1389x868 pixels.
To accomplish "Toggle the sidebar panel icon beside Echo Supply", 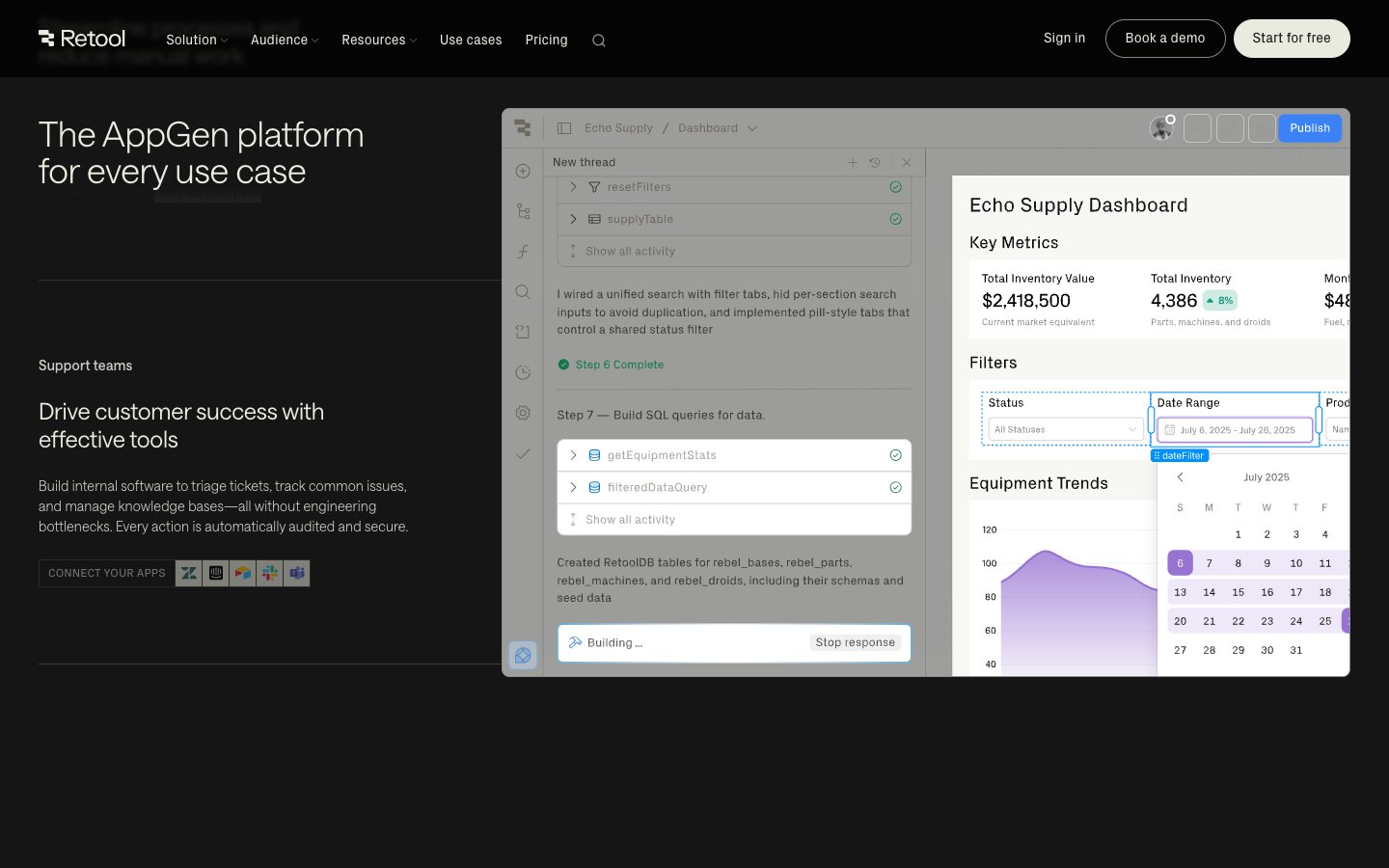I will [x=564, y=128].
